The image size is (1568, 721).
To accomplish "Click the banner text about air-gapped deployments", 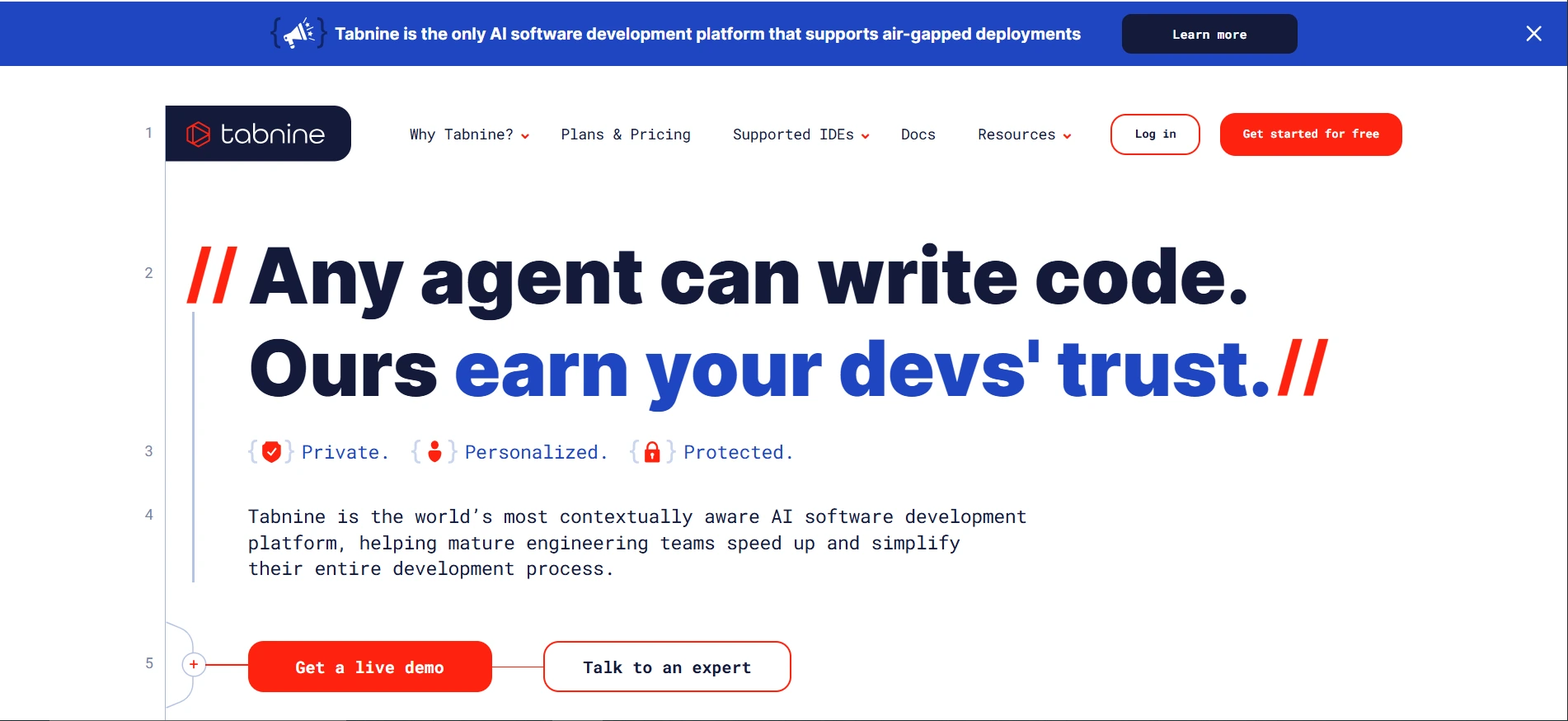I will pos(707,34).
